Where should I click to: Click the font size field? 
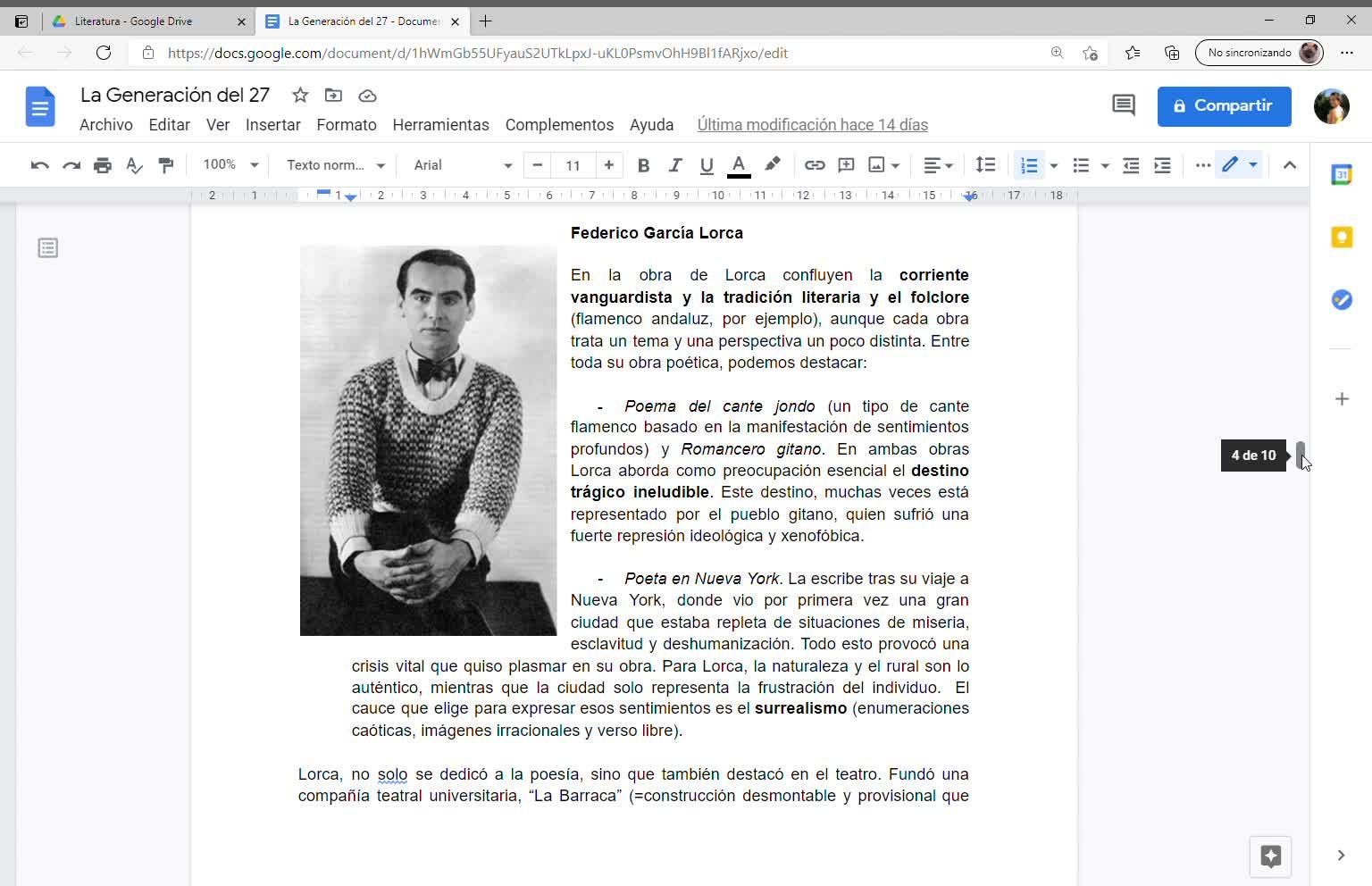pos(573,165)
